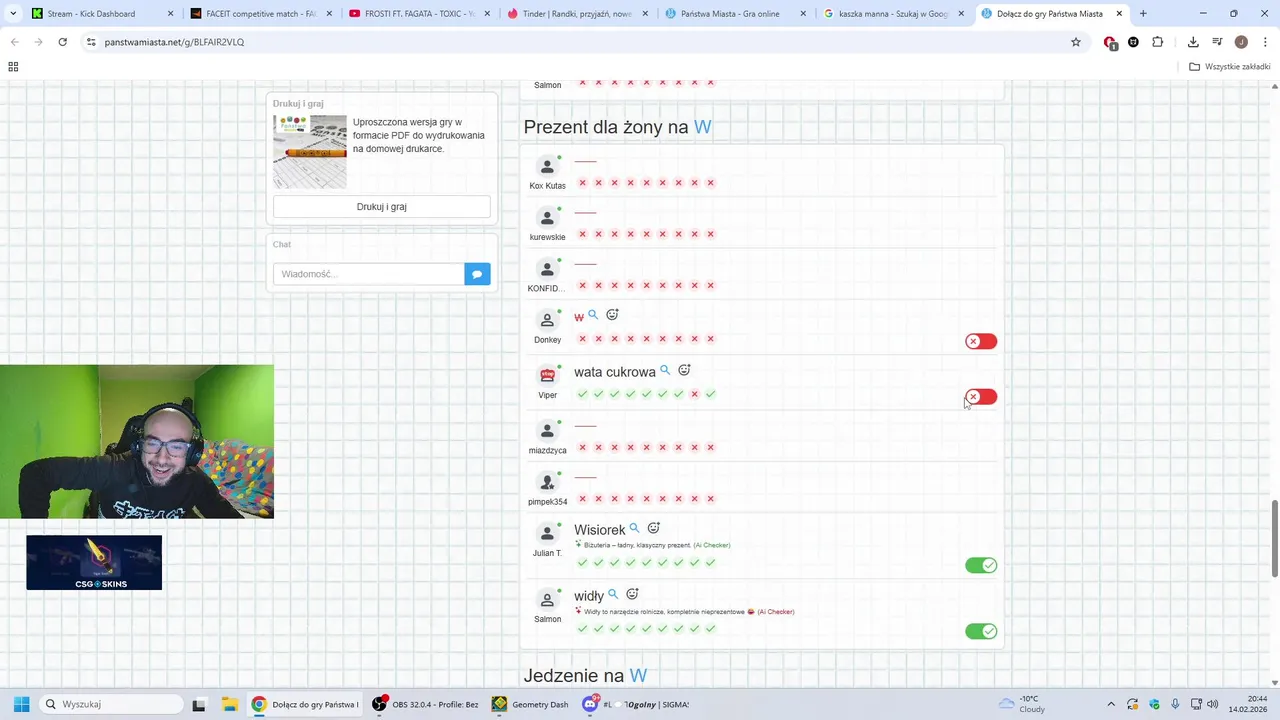Open the AI Checker link under 'Wisiorek'
Viewport: 1280px width, 720px height.
[x=712, y=545]
